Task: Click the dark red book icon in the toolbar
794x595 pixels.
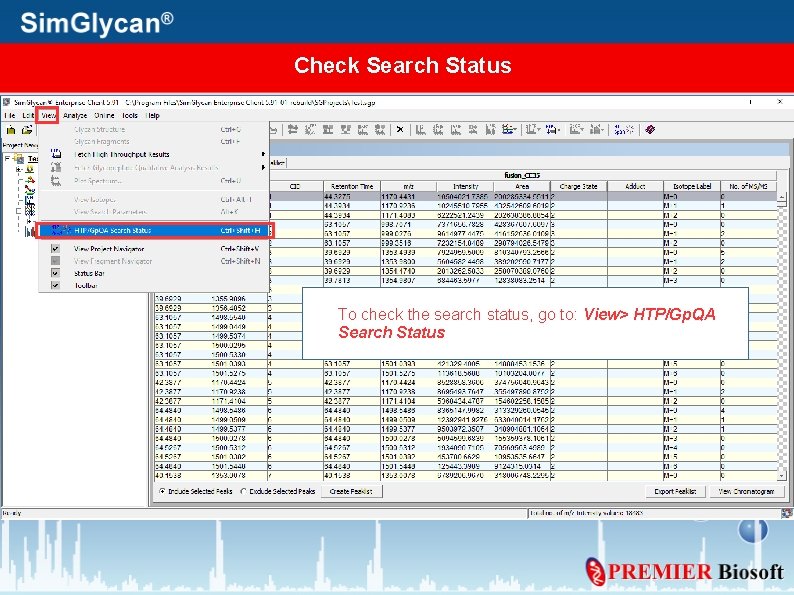Action: 650,130
